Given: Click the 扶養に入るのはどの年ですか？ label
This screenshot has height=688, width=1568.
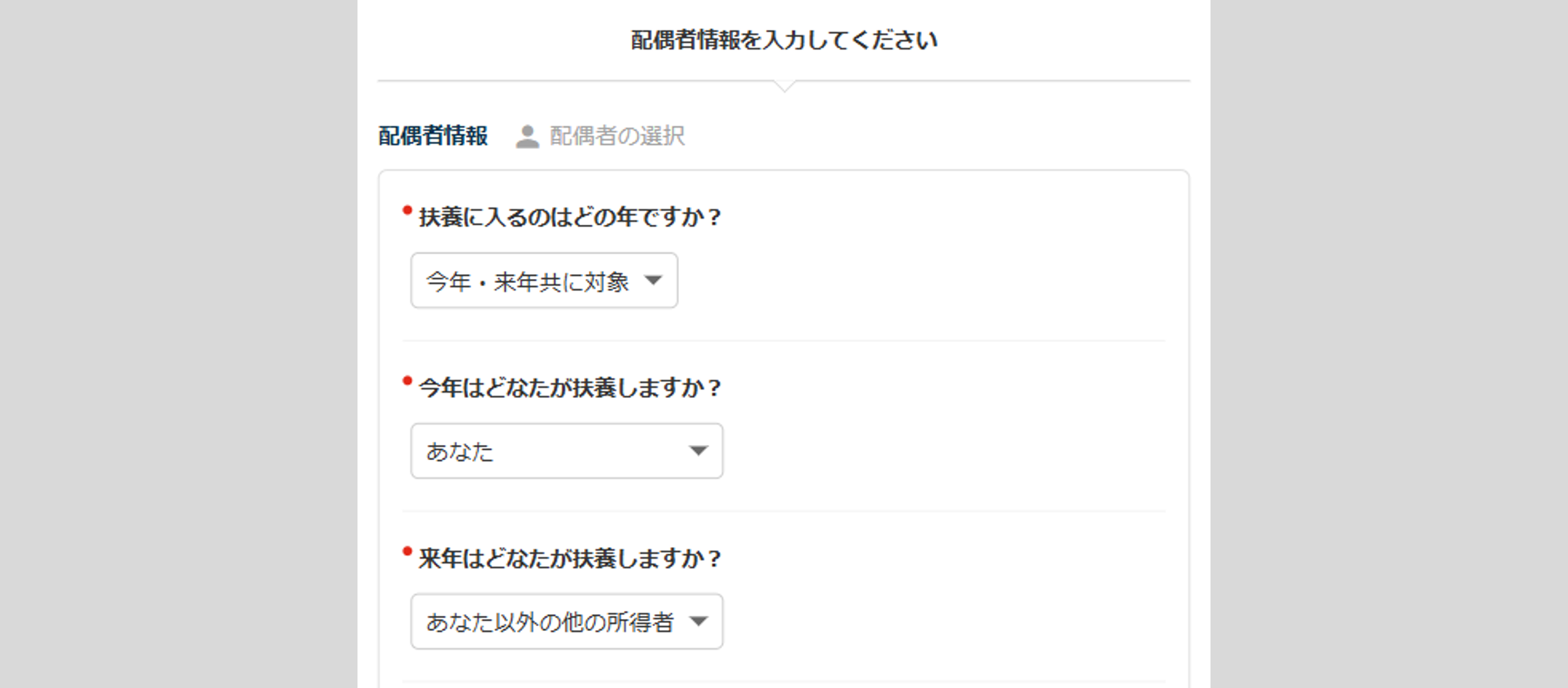Looking at the screenshot, I should pyautogui.click(x=569, y=217).
